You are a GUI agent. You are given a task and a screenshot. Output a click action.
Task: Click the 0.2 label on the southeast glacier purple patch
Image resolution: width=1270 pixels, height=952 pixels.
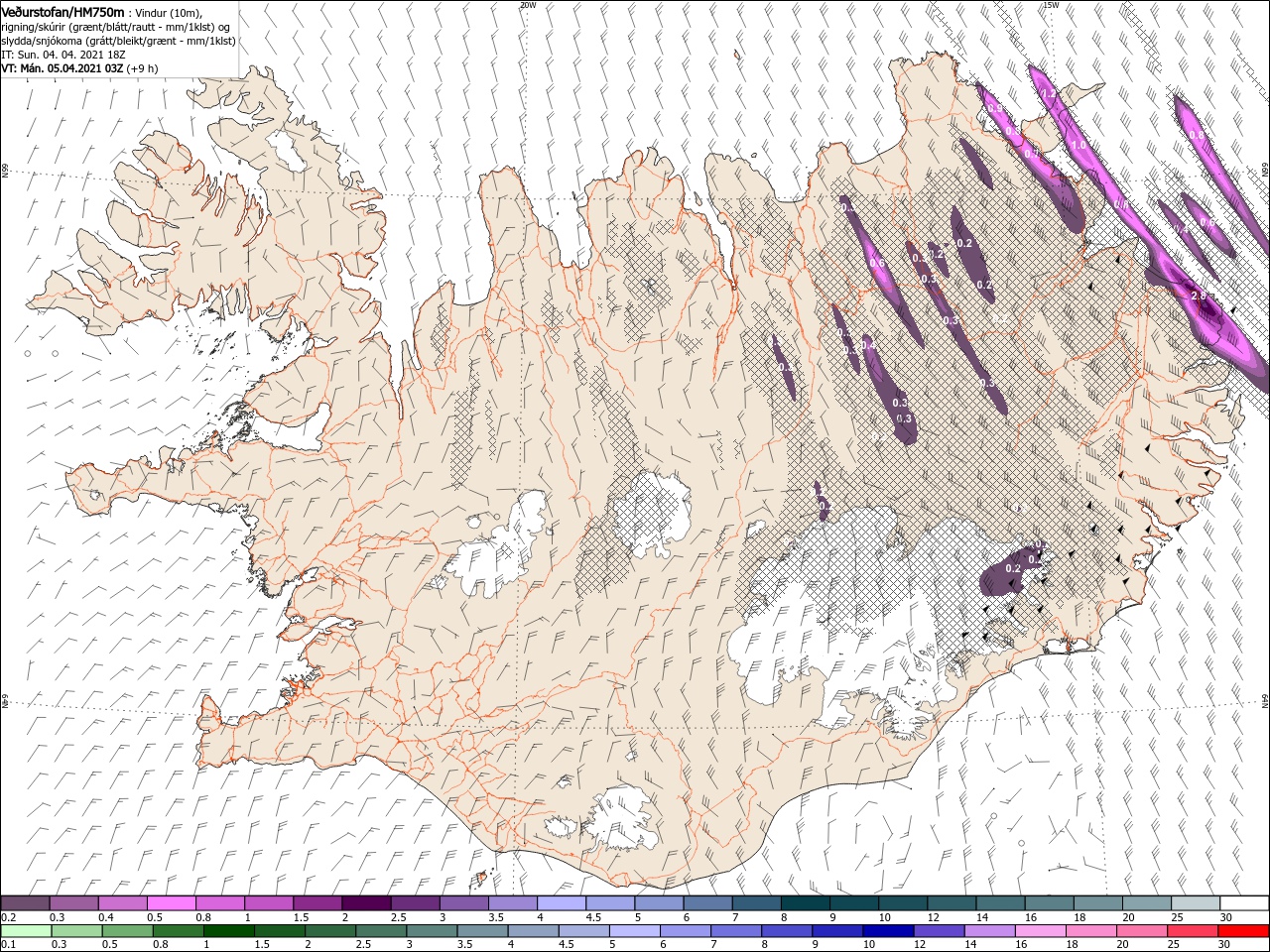[x=1013, y=568]
